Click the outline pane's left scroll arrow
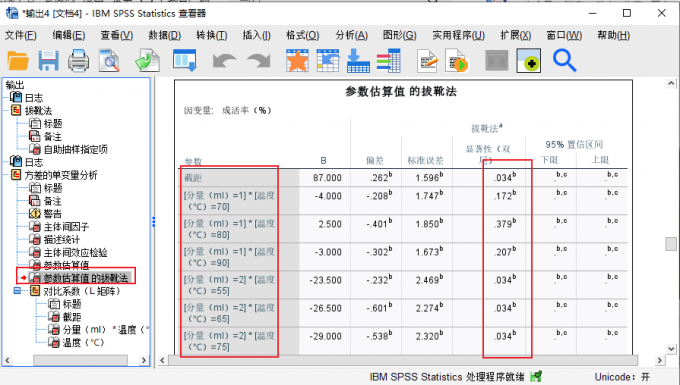The height and width of the screenshot is (385, 680). tap(7, 360)
